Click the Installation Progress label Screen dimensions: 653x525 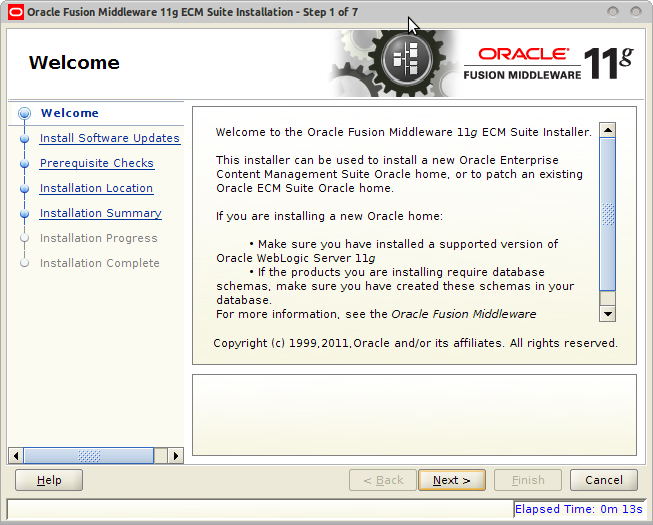[x=99, y=238]
